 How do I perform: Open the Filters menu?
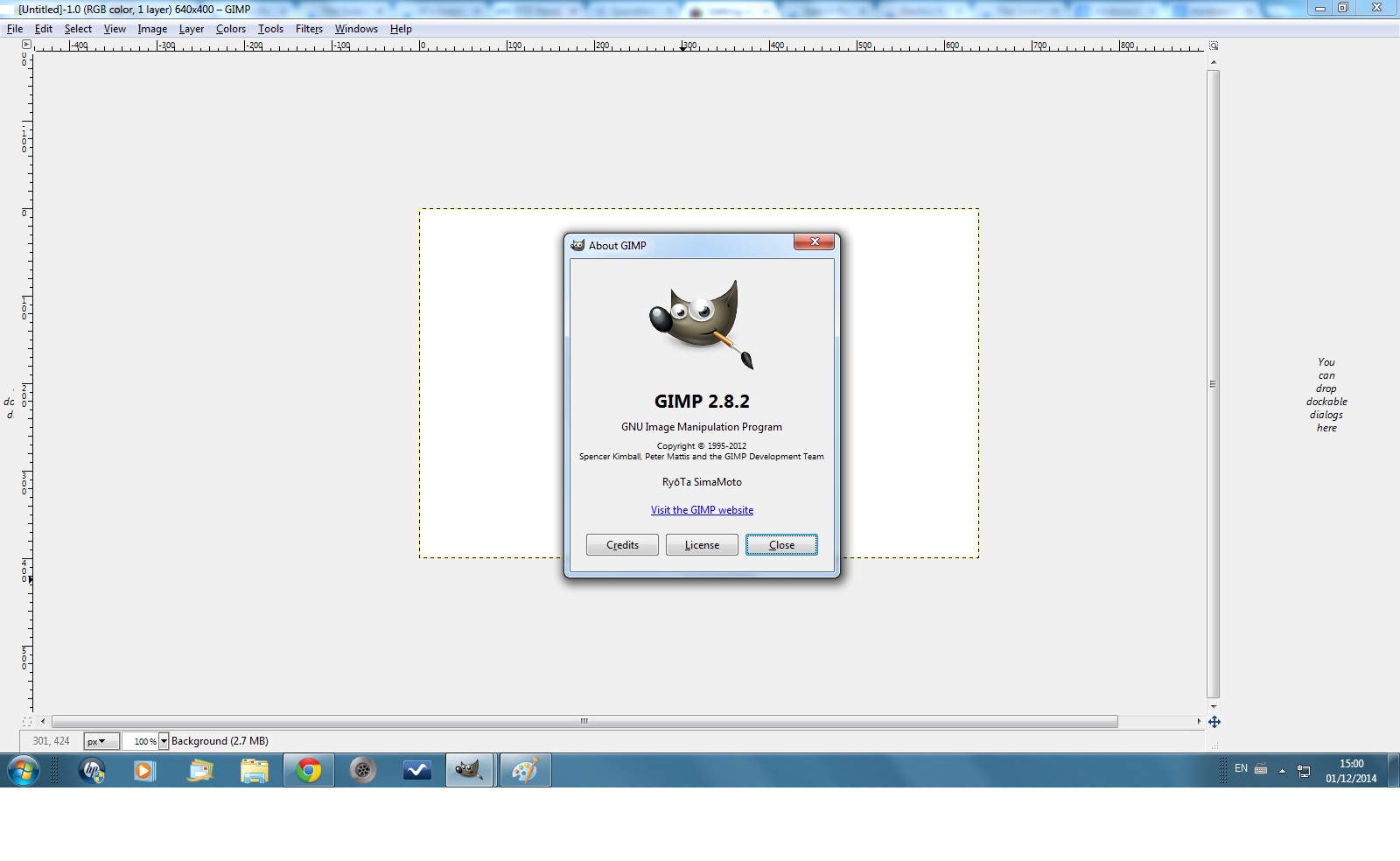pos(309,29)
